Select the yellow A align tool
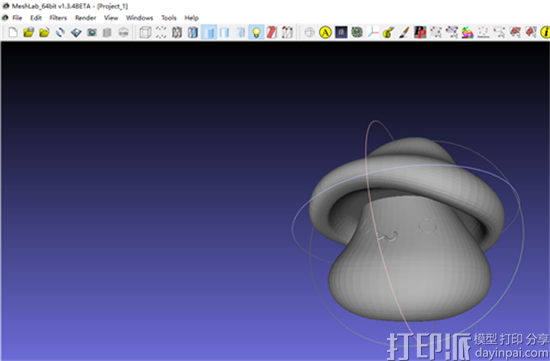The image size is (550, 361). point(325,33)
